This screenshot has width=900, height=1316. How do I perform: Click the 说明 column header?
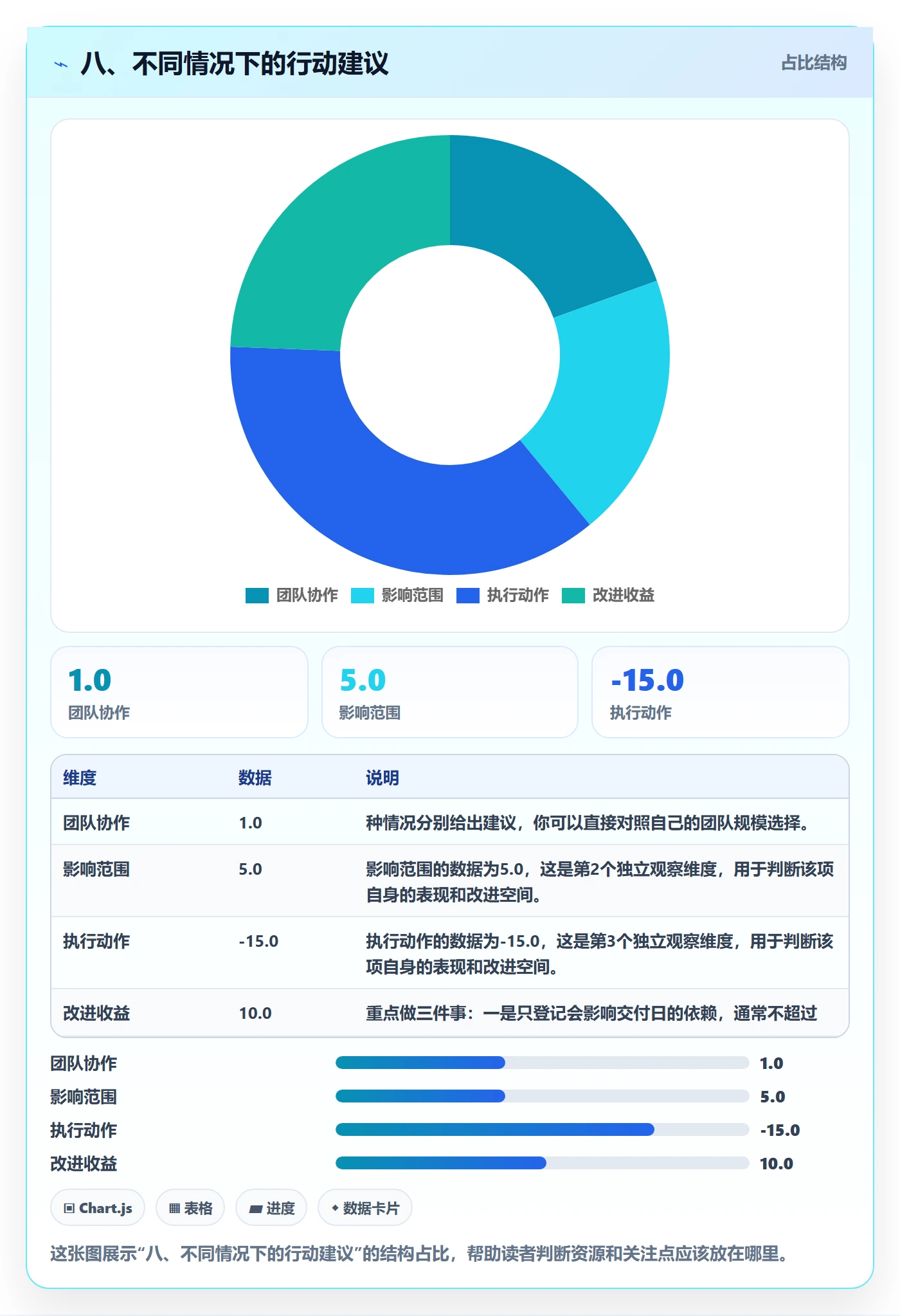click(382, 778)
